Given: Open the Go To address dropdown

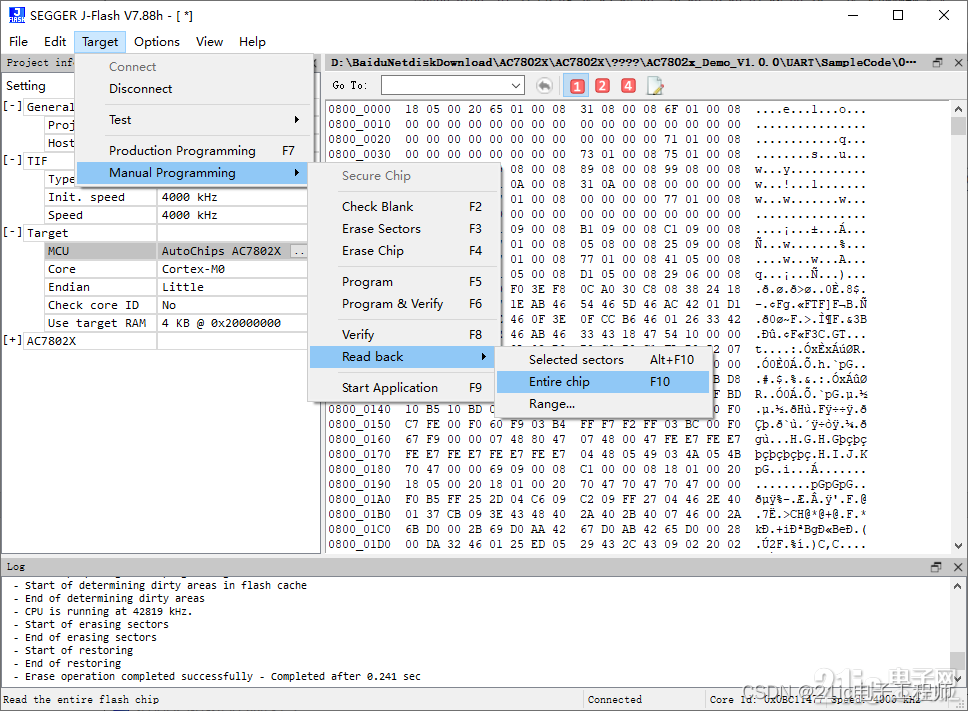Looking at the screenshot, I should click(516, 86).
